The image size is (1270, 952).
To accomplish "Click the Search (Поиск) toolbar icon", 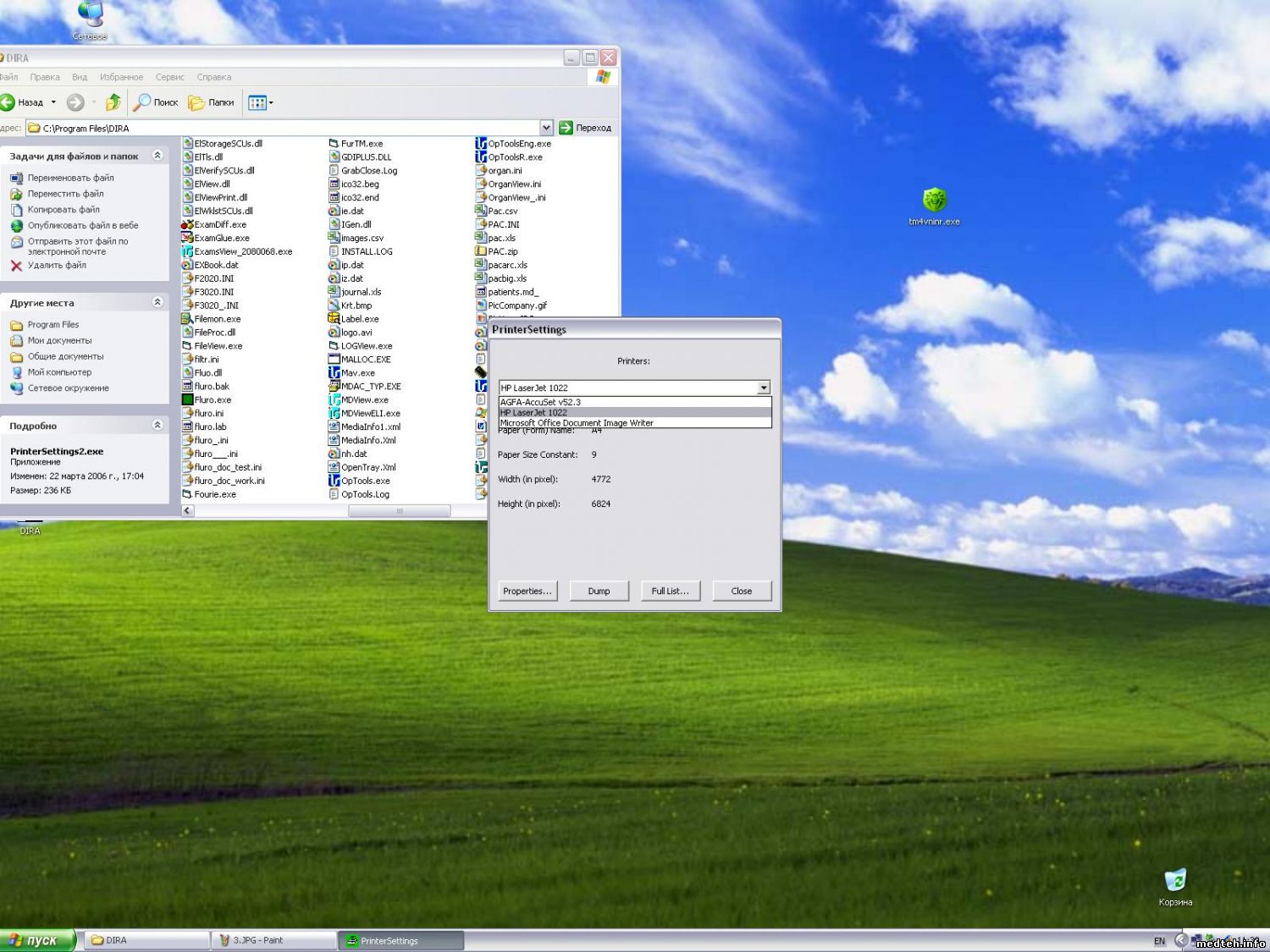I will pyautogui.click(x=143, y=102).
